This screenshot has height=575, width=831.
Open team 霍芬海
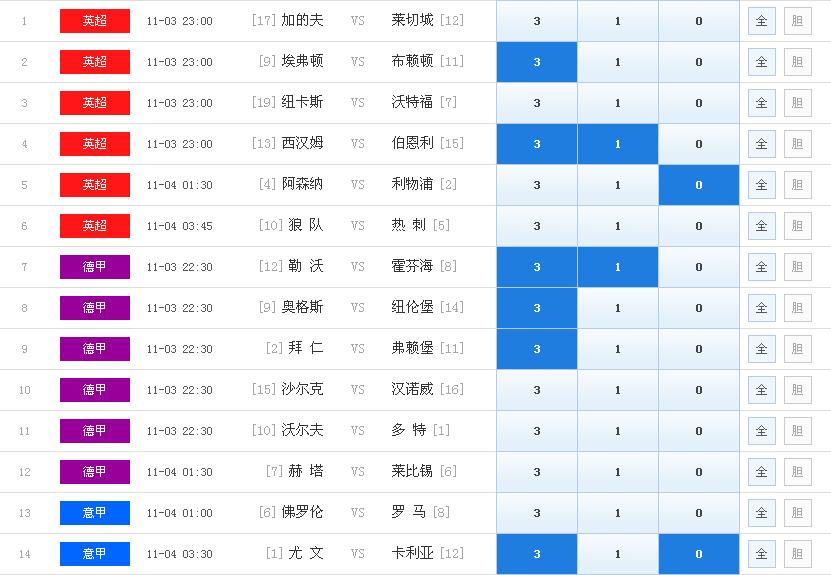tap(412, 266)
